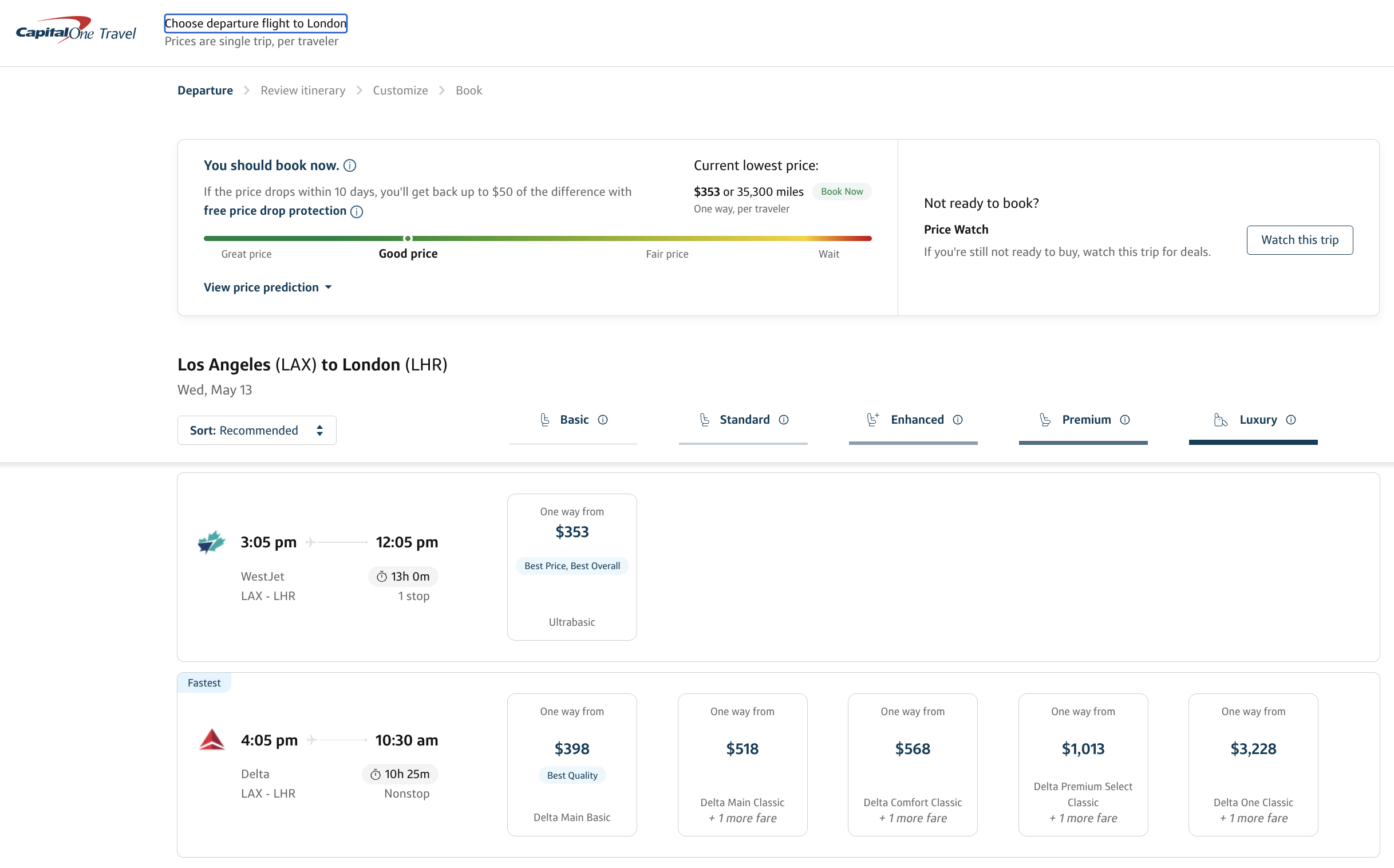The height and width of the screenshot is (868, 1394).
Task: Choose the Delta $3,228 Delta One Classic fare
Action: click(1253, 764)
